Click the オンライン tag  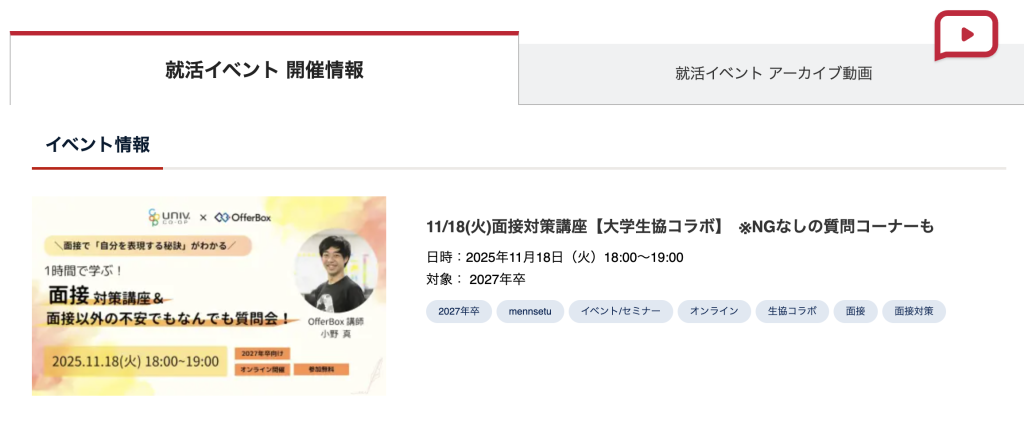[x=714, y=311]
